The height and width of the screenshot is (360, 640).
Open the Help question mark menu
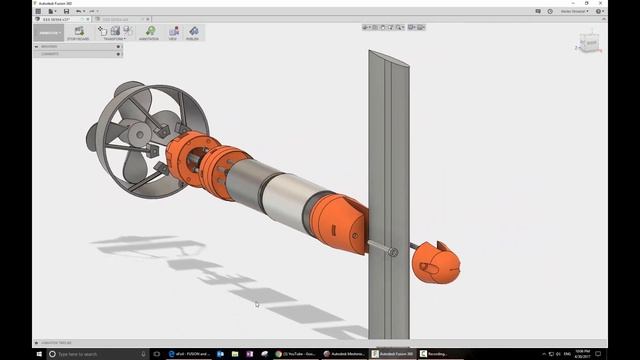pyautogui.click(x=599, y=11)
